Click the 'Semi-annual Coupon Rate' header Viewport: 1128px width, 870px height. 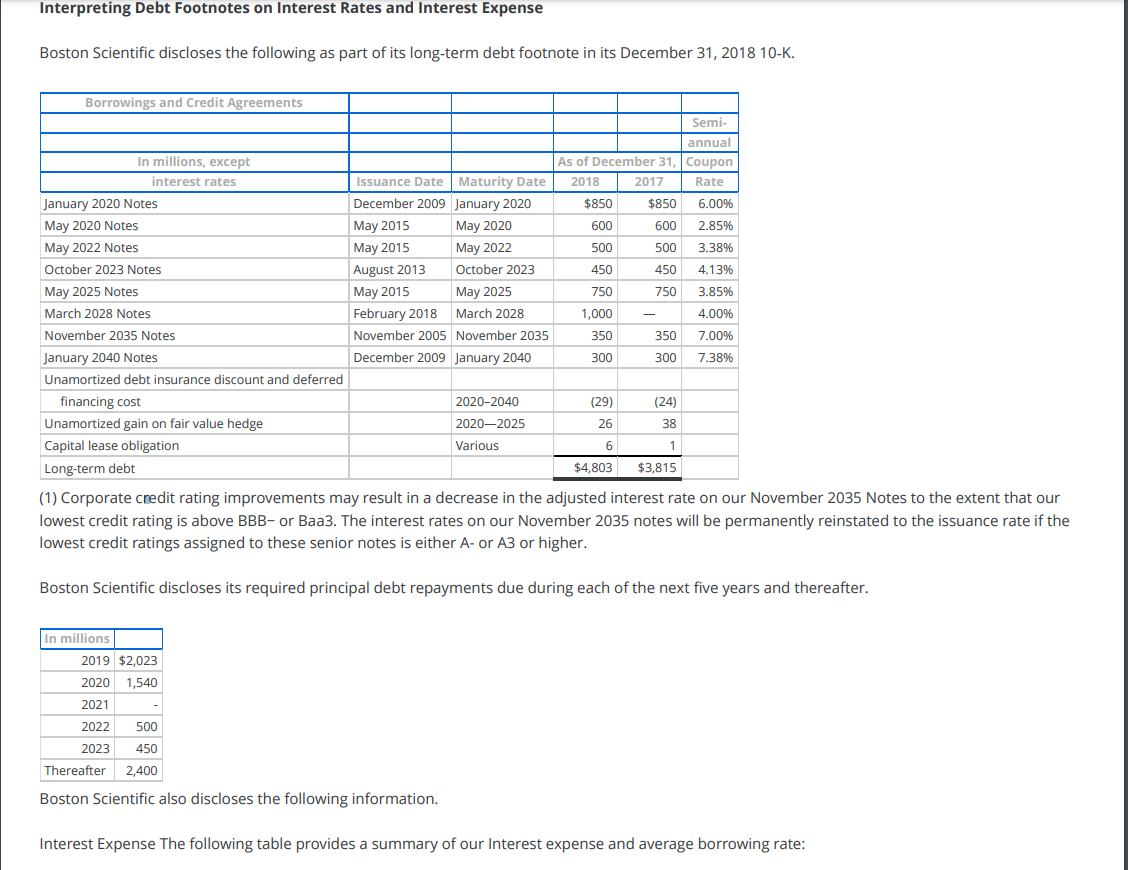[x=709, y=142]
